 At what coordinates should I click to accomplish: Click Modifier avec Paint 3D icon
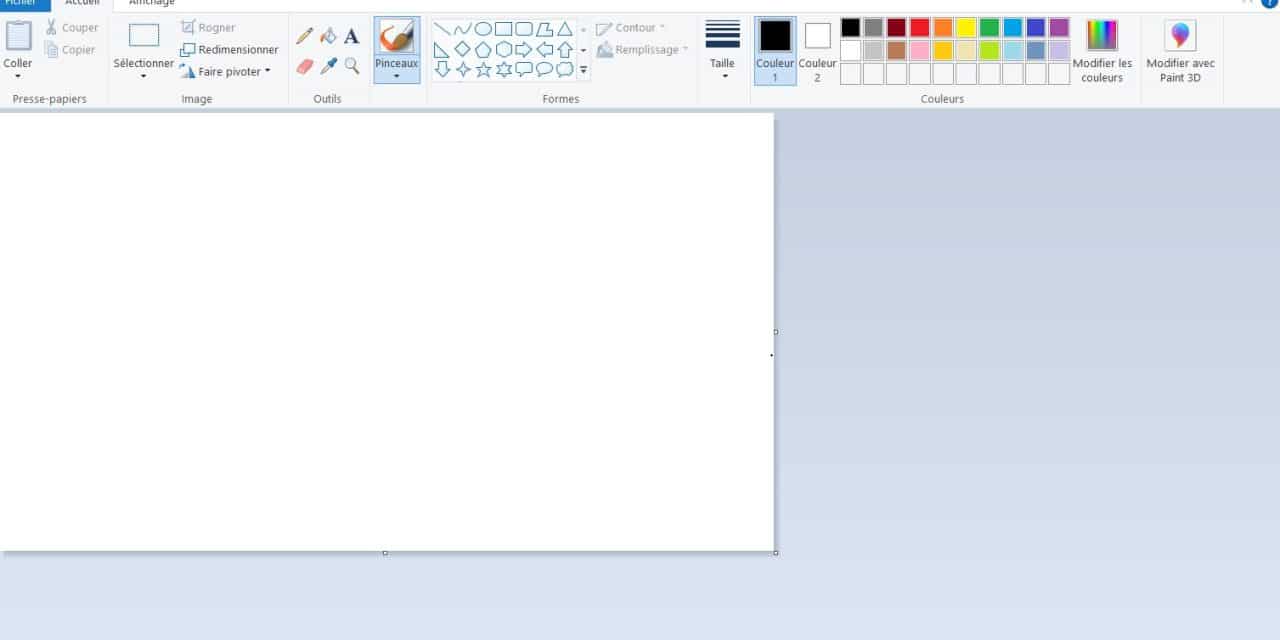tap(1180, 37)
